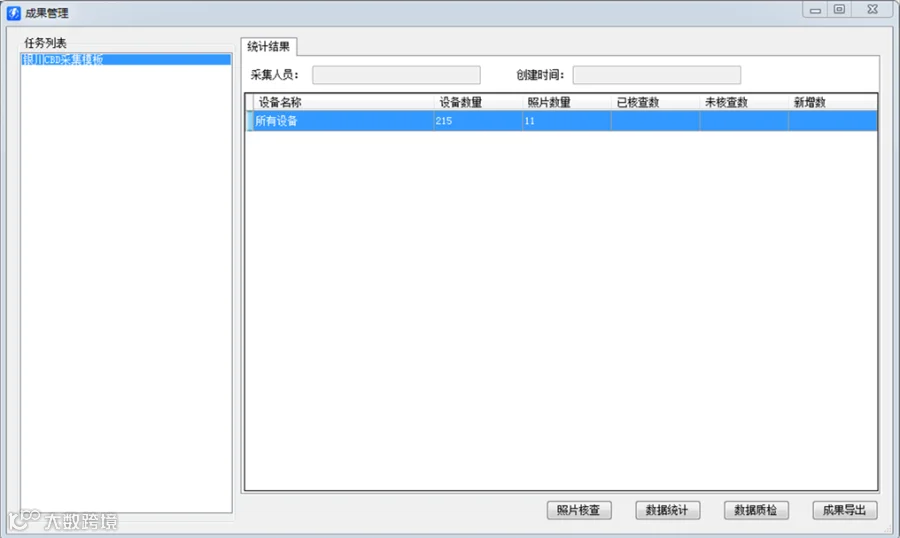Screen dimensions: 900x538
Task: Sort by the 照片数量 column header
Action: [567, 102]
